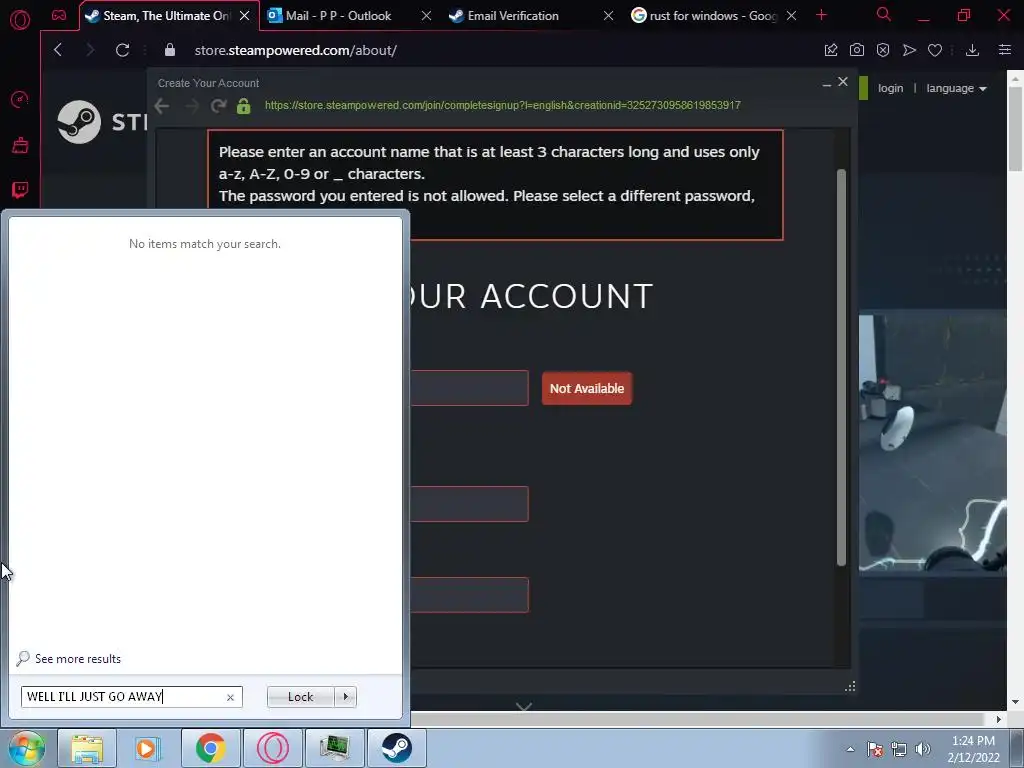Minimize the Create Your Account popup
The height and width of the screenshot is (768, 1024).
click(826, 83)
